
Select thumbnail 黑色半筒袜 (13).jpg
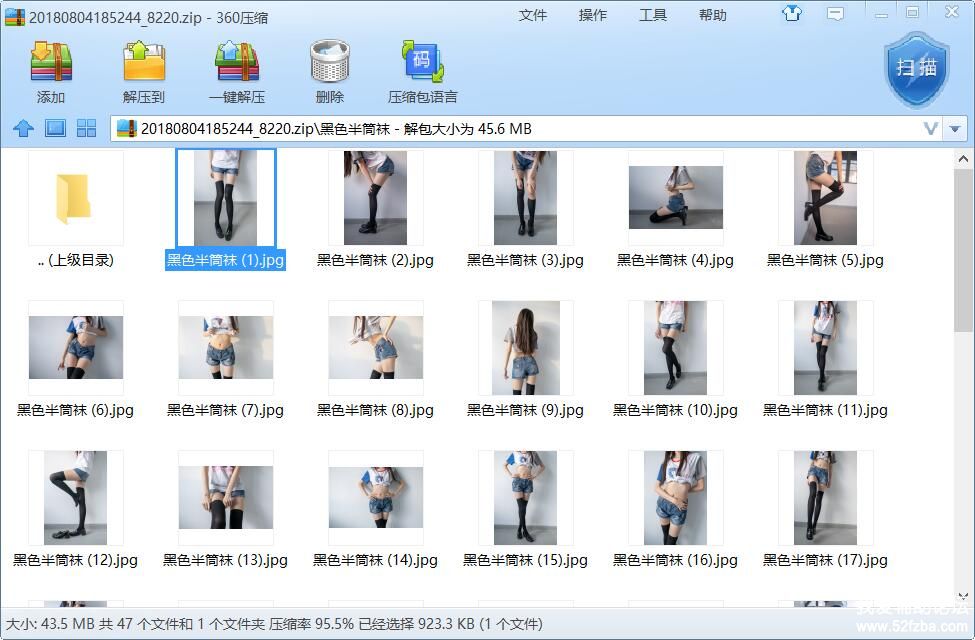pyautogui.click(x=226, y=497)
